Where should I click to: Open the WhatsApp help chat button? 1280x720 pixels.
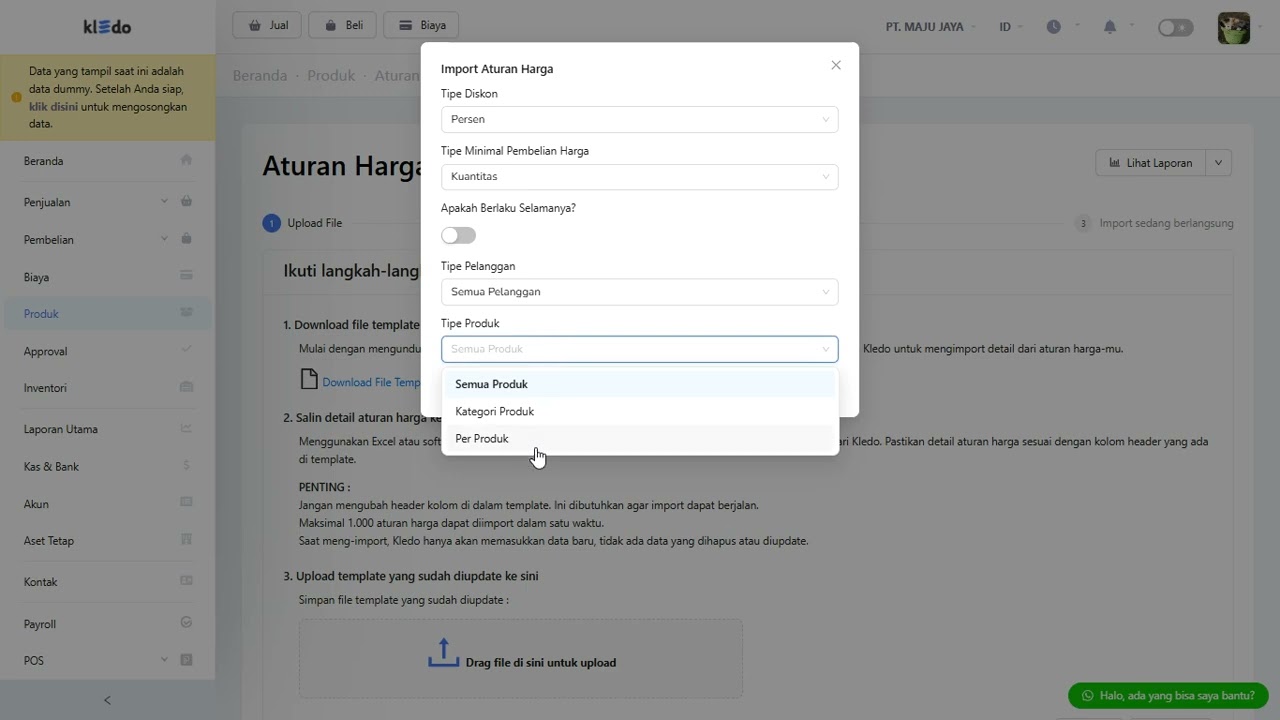(1168, 695)
